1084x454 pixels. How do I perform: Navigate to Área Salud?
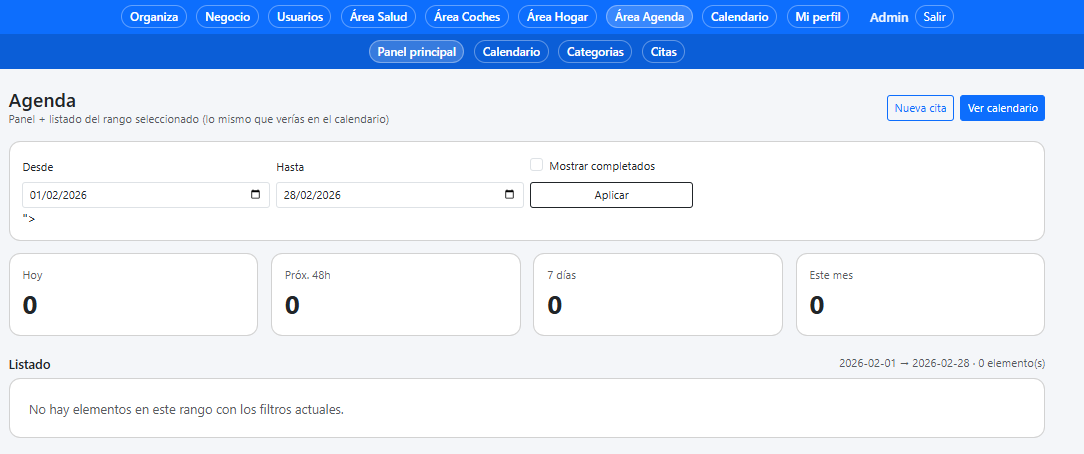[x=379, y=17]
